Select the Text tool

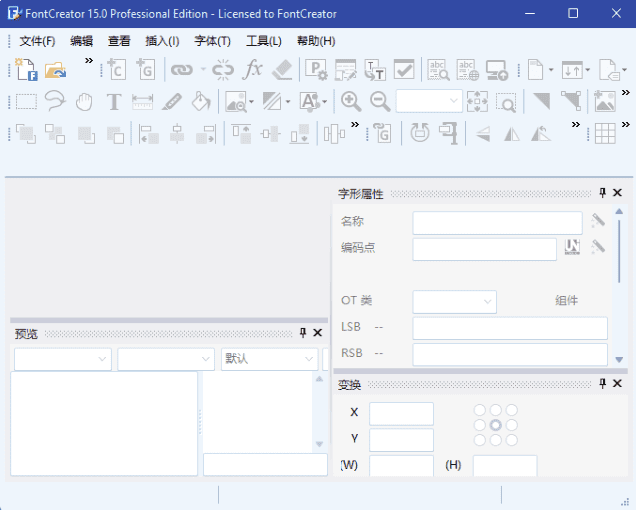coord(114,101)
